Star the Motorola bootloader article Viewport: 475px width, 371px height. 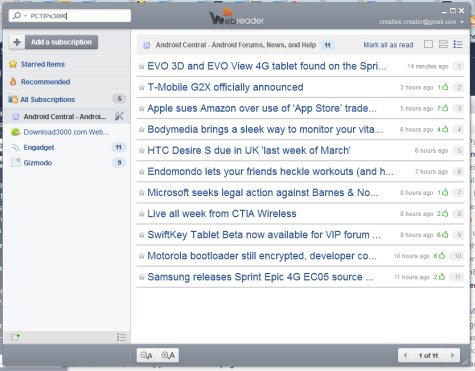[x=142, y=256]
